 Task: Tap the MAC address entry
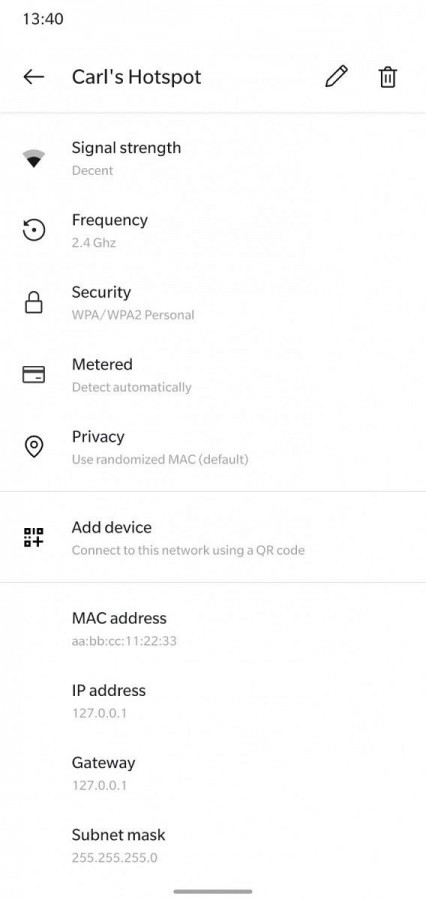click(213, 629)
